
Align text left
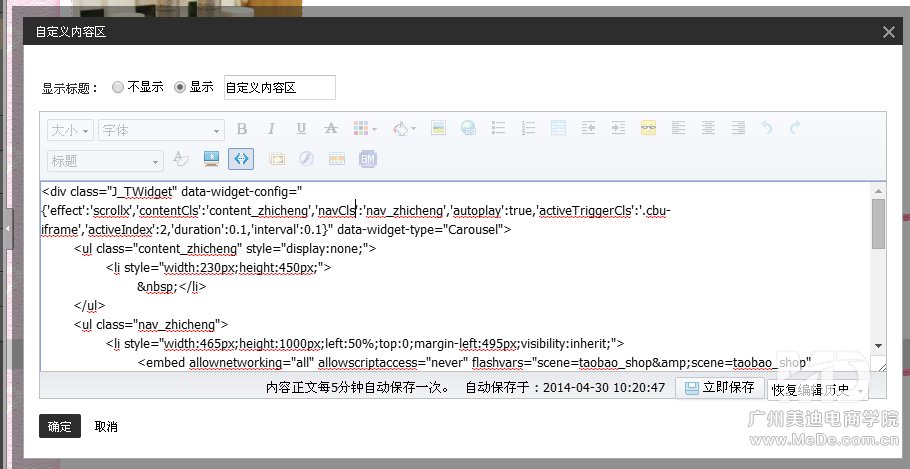click(678, 129)
